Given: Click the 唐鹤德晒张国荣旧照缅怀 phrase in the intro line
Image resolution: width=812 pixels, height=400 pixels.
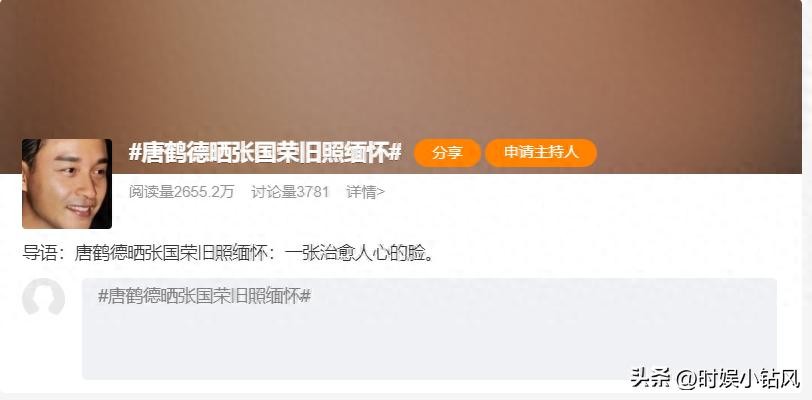Looking at the screenshot, I should [171, 253].
